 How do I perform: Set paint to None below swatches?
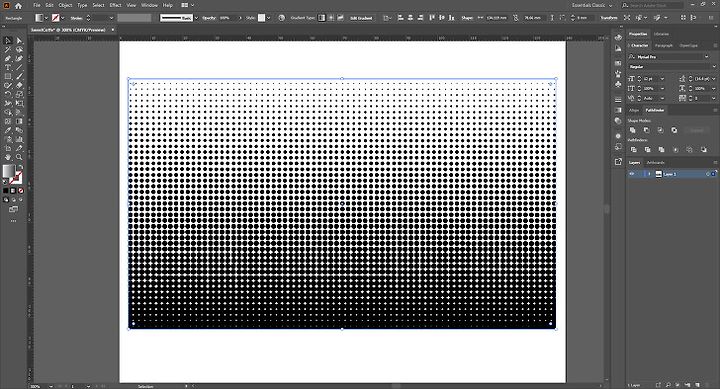21,191
